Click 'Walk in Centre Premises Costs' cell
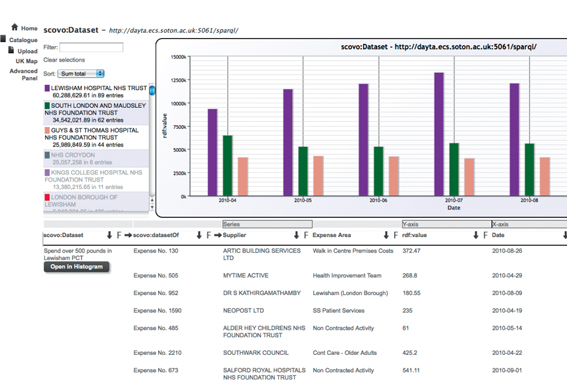The image size is (567, 380). [x=353, y=251]
